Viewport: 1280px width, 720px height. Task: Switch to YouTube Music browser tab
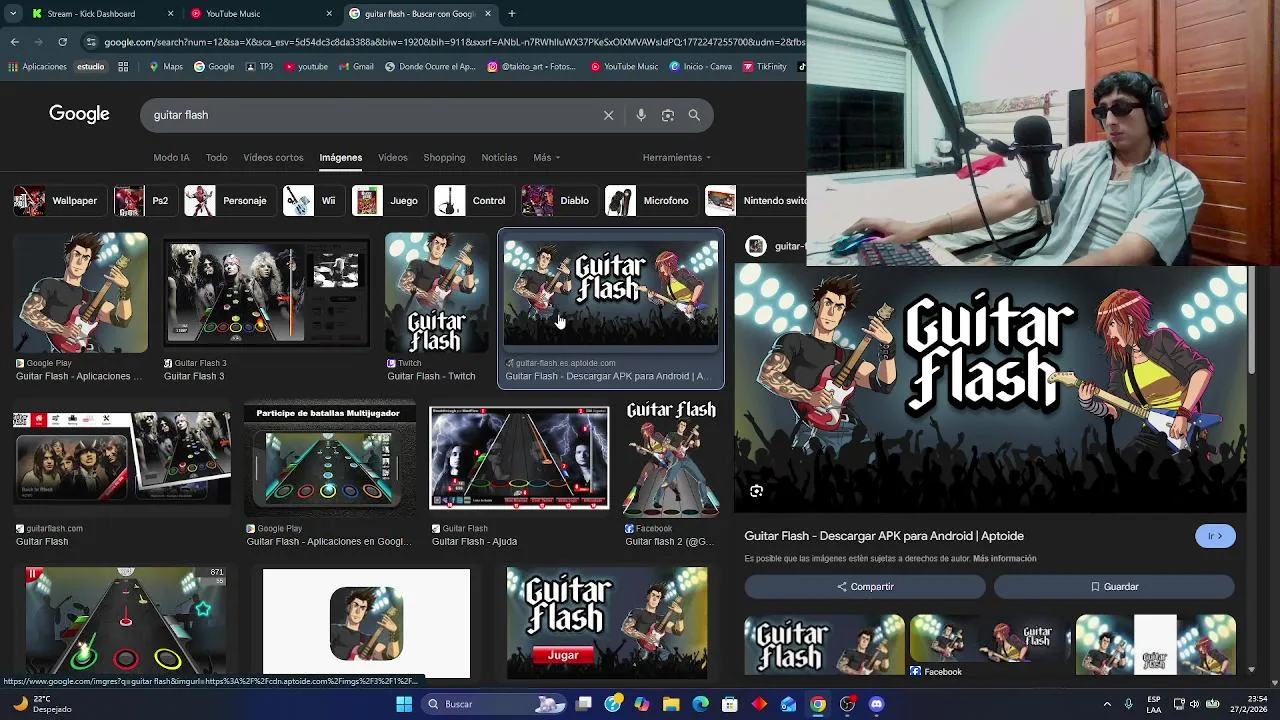(x=262, y=14)
